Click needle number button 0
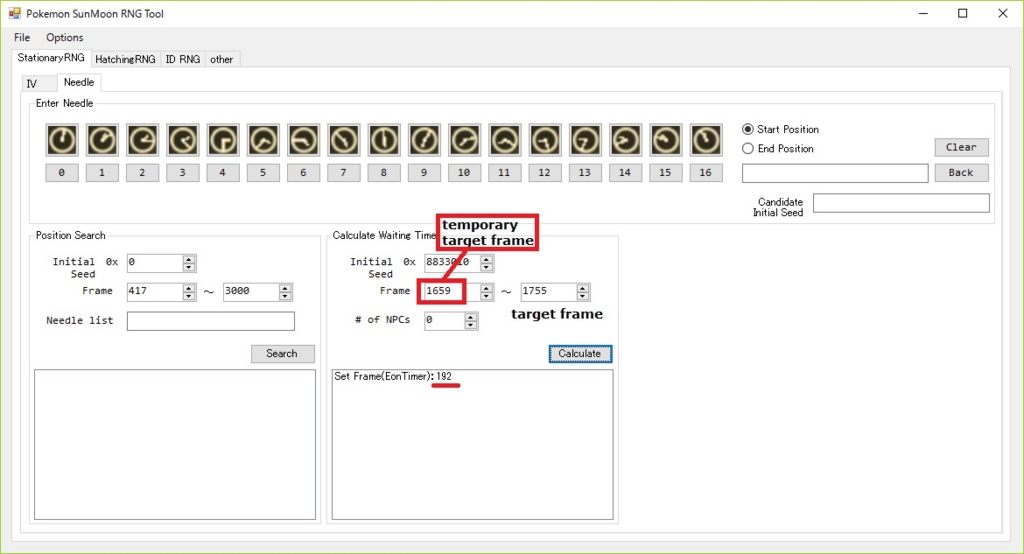This screenshot has height=554, width=1024. pyautogui.click(x=62, y=172)
